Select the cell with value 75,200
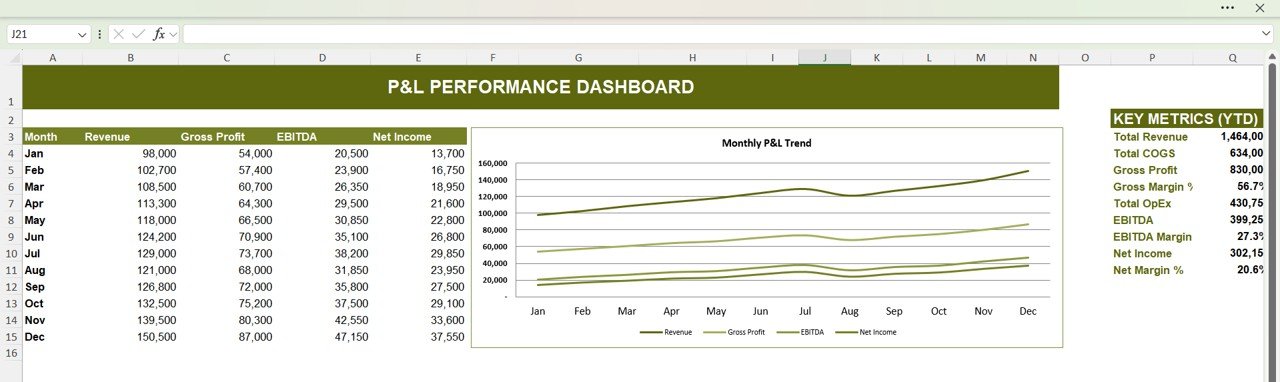1280x382 pixels. (227, 304)
